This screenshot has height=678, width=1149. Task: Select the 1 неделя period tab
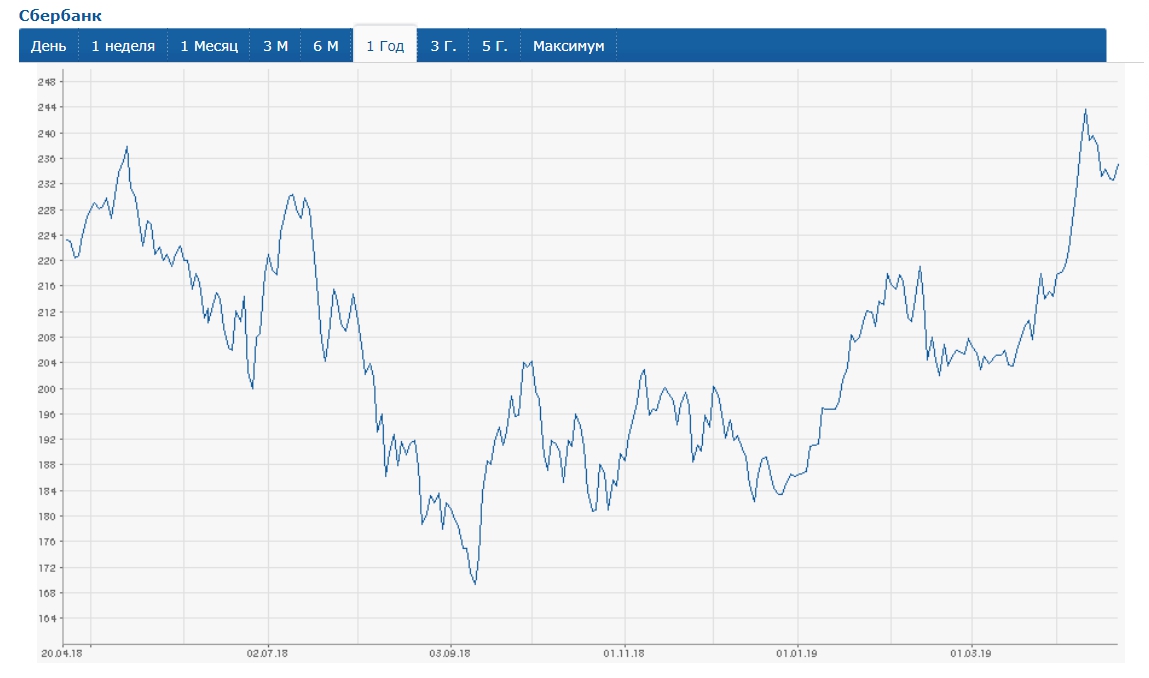pyautogui.click(x=123, y=45)
